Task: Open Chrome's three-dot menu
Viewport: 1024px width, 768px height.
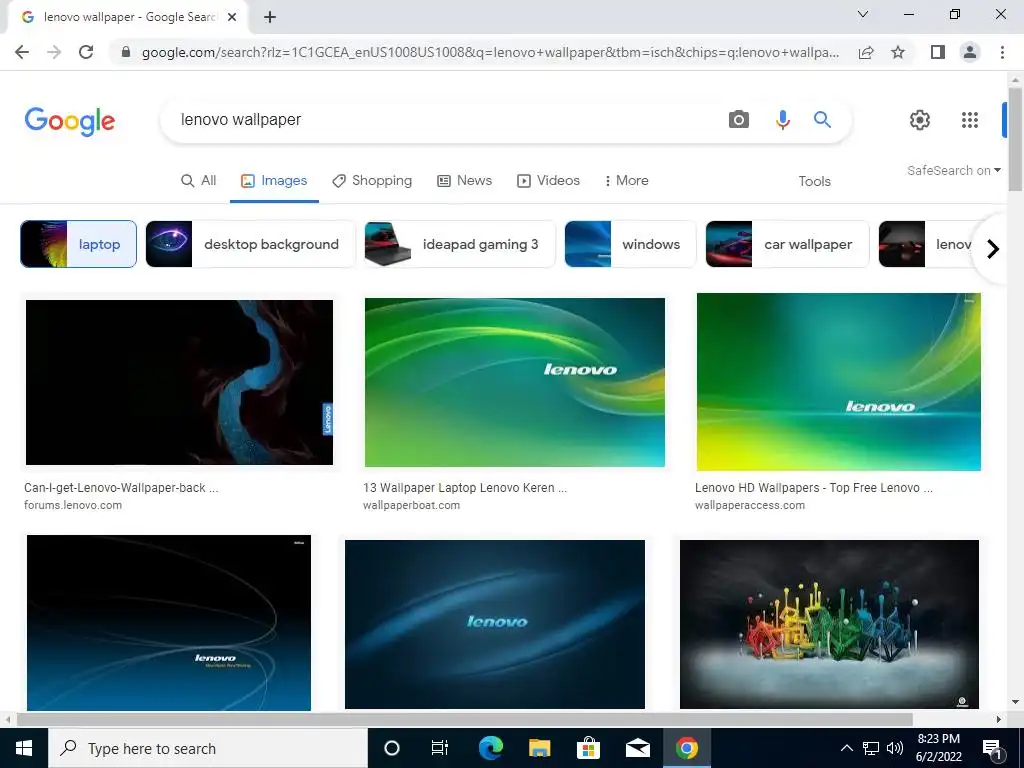Action: (1002, 52)
